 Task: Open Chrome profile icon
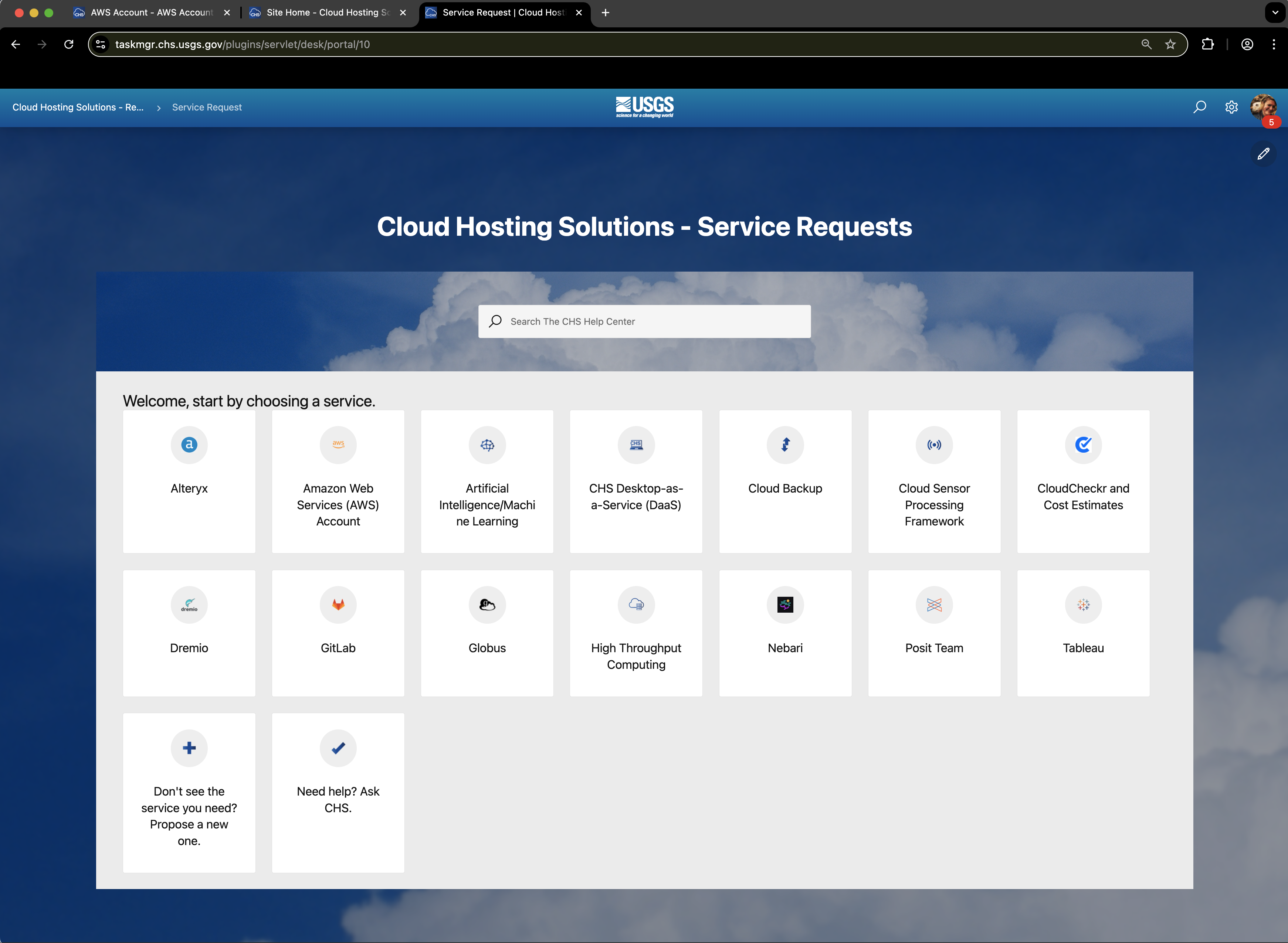click(x=1247, y=44)
